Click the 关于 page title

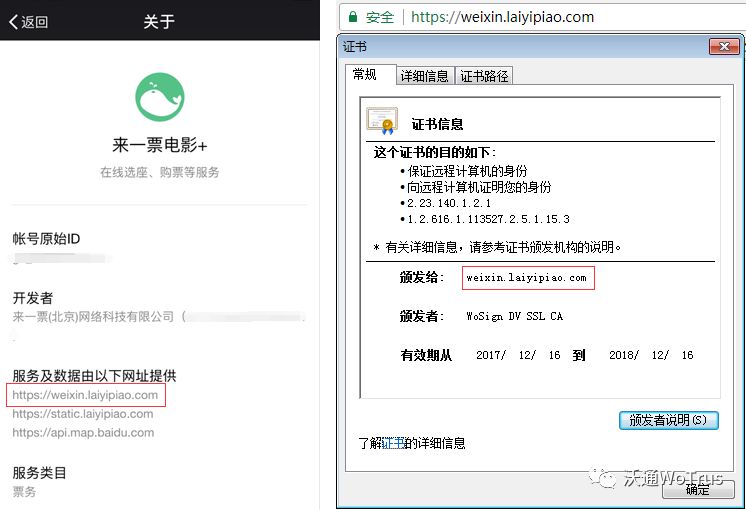click(159, 21)
